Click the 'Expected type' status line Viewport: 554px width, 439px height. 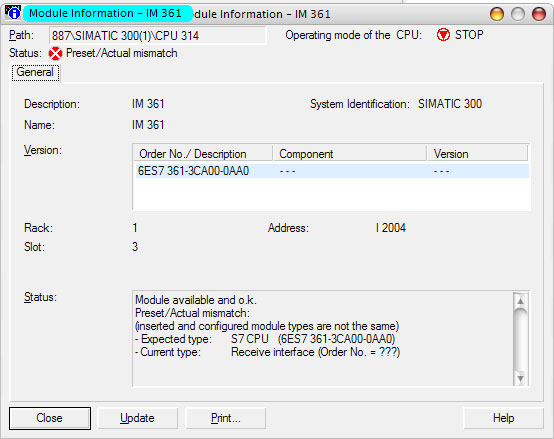click(265, 339)
